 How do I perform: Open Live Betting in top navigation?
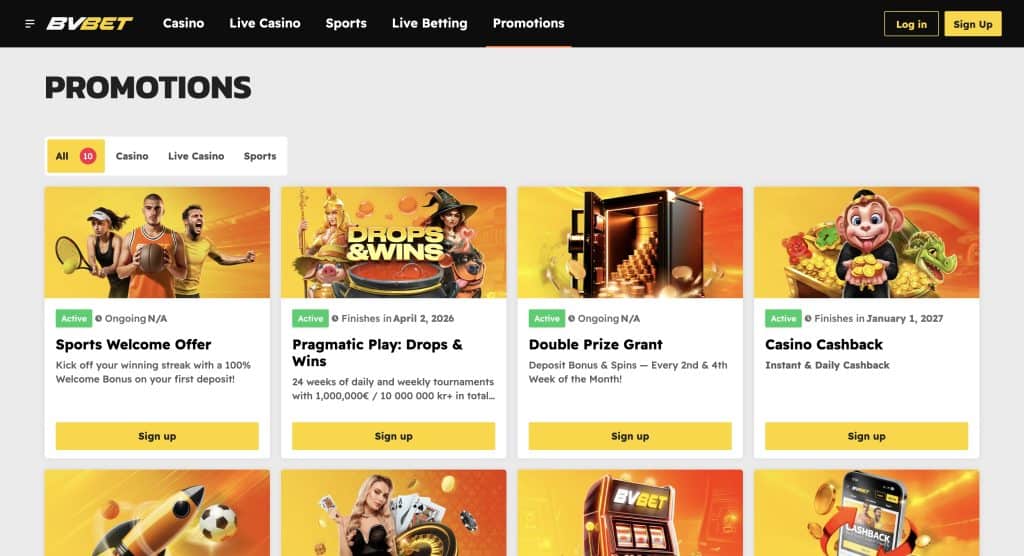(x=430, y=24)
